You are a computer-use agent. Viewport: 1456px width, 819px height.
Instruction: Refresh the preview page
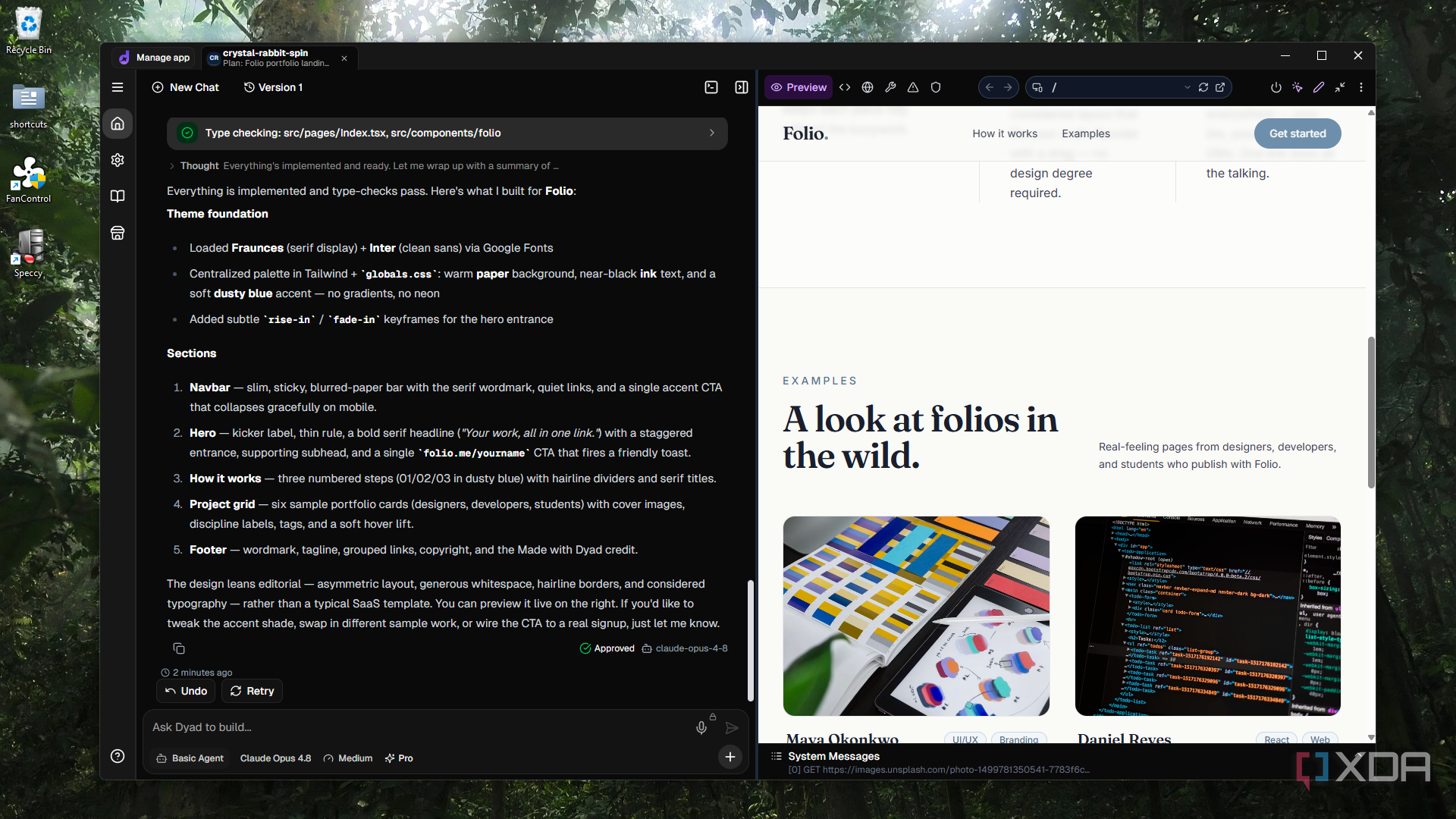coord(1203,87)
